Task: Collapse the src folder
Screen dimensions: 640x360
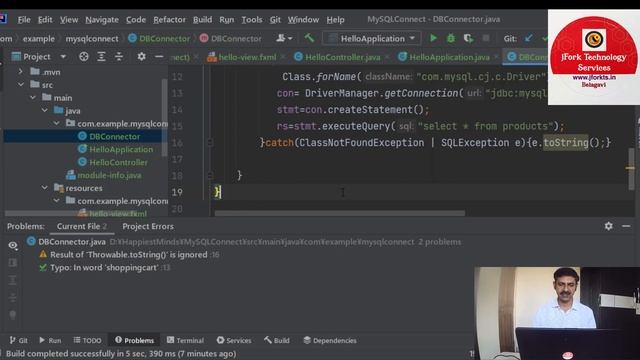Action: (x=20, y=85)
